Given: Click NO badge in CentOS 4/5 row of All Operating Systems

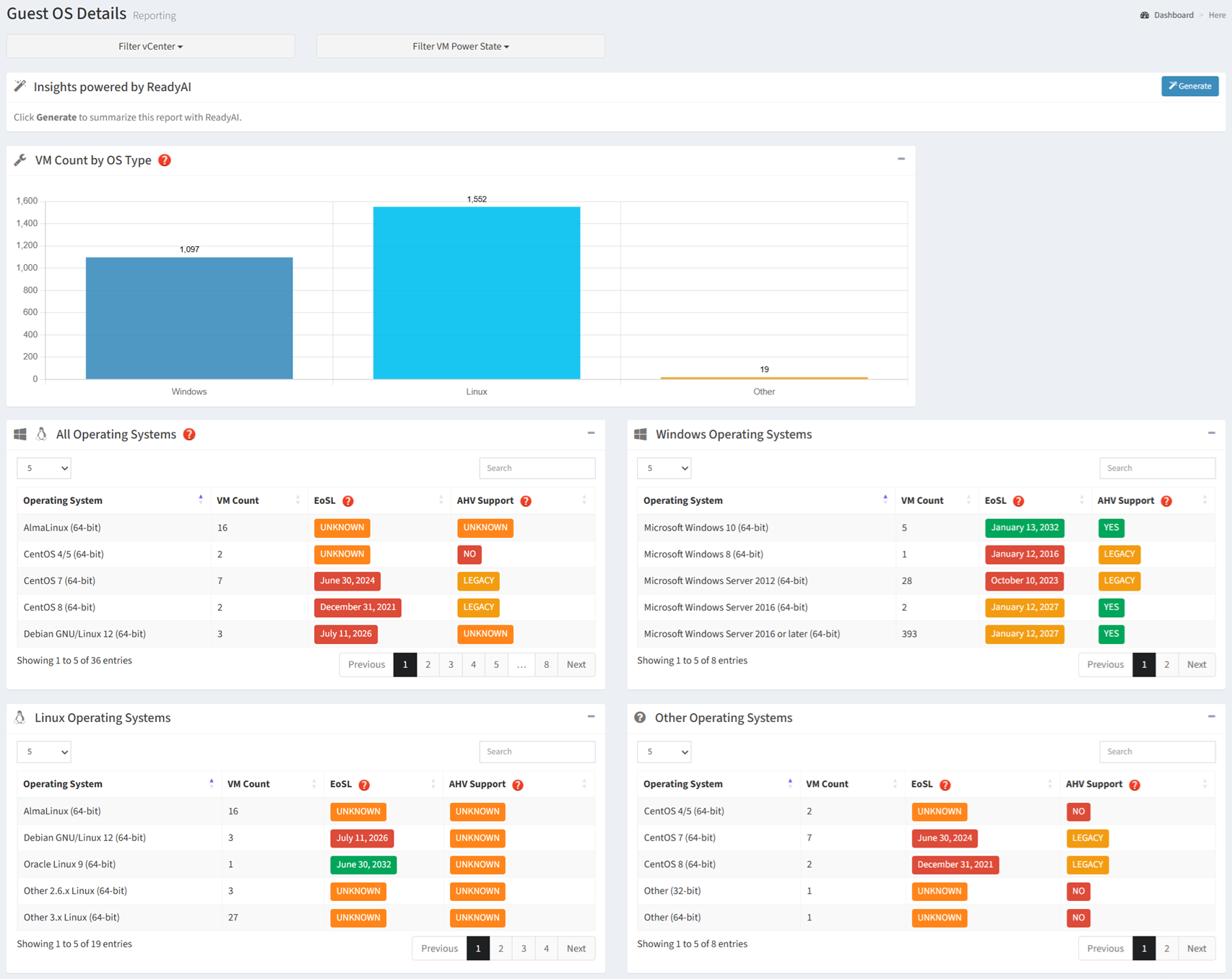Looking at the screenshot, I should [x=469, y=554].
